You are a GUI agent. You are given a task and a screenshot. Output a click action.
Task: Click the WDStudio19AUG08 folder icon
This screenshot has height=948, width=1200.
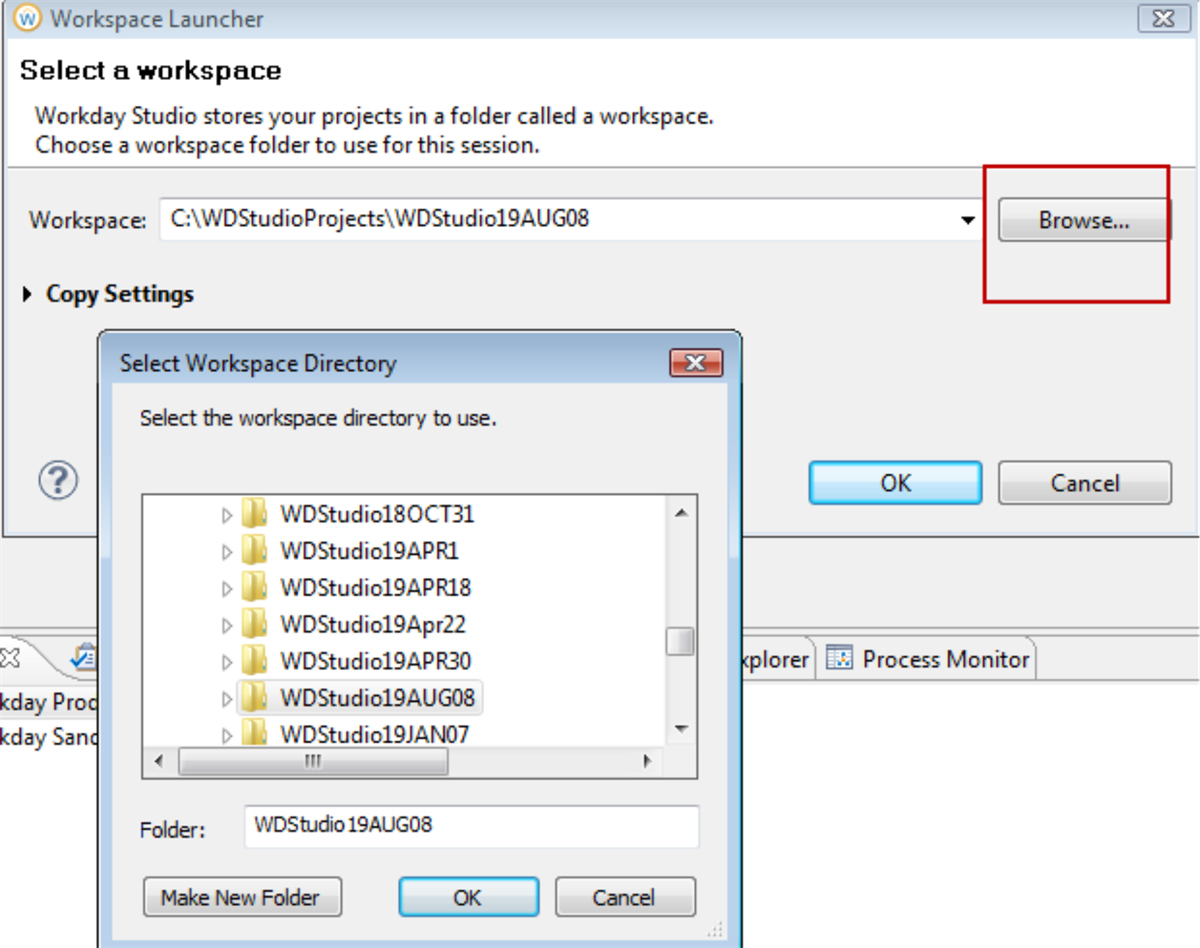255,696
